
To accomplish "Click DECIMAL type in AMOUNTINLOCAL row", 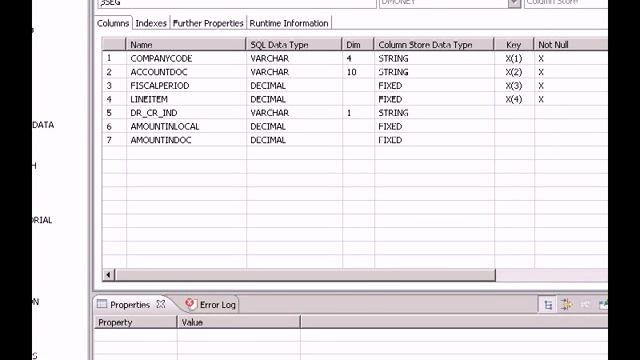I will (268, 127).
